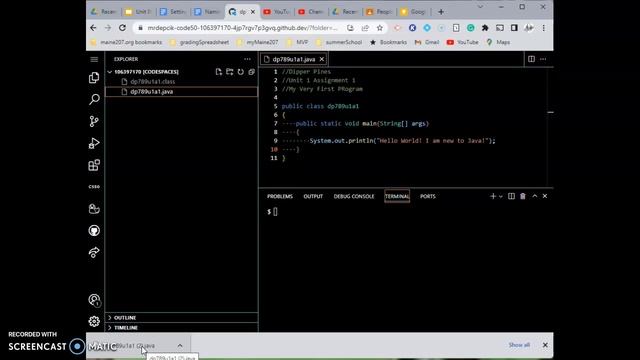
Task: Close the terminal panel
Action: pos(545,196)
